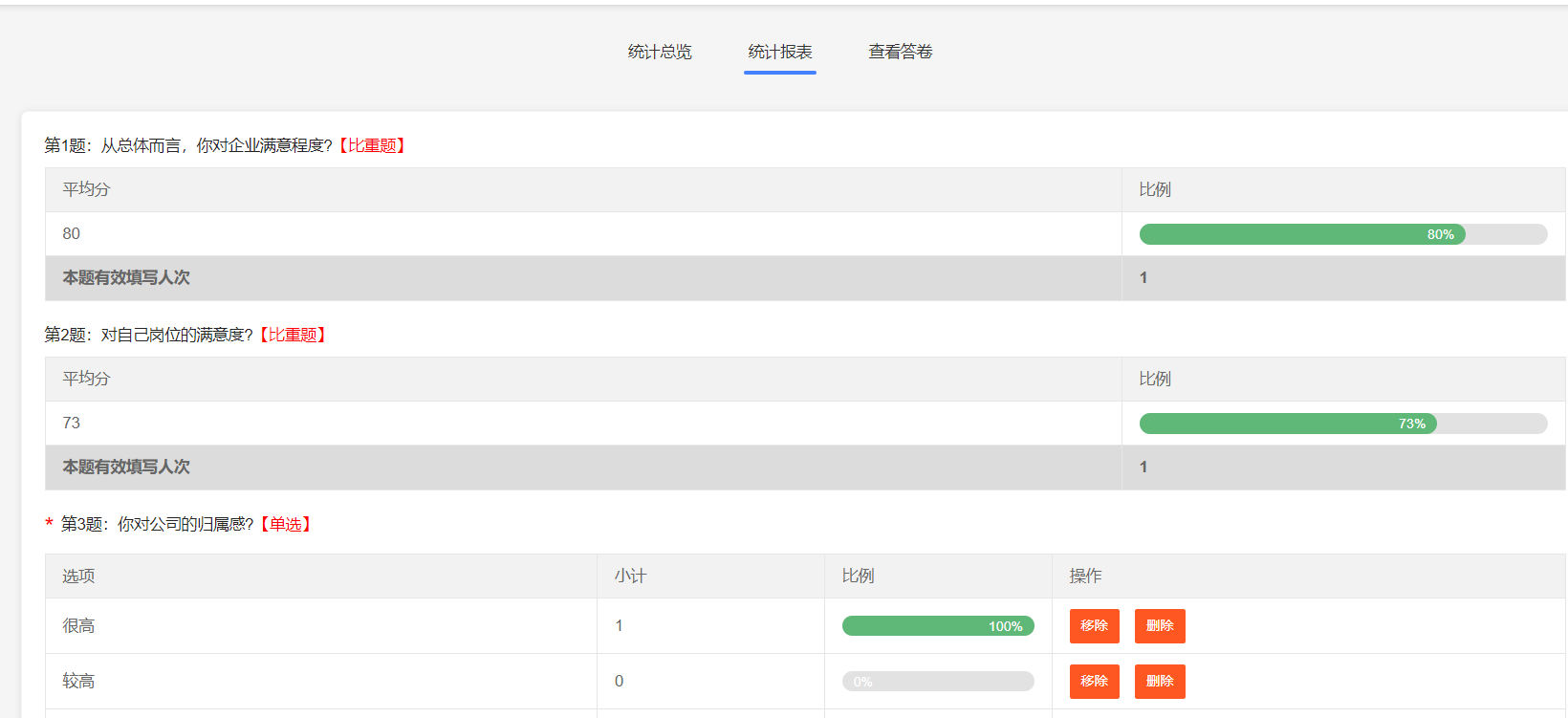
Task: Select the 很高 option cell
Action: (x=78, y=626)
